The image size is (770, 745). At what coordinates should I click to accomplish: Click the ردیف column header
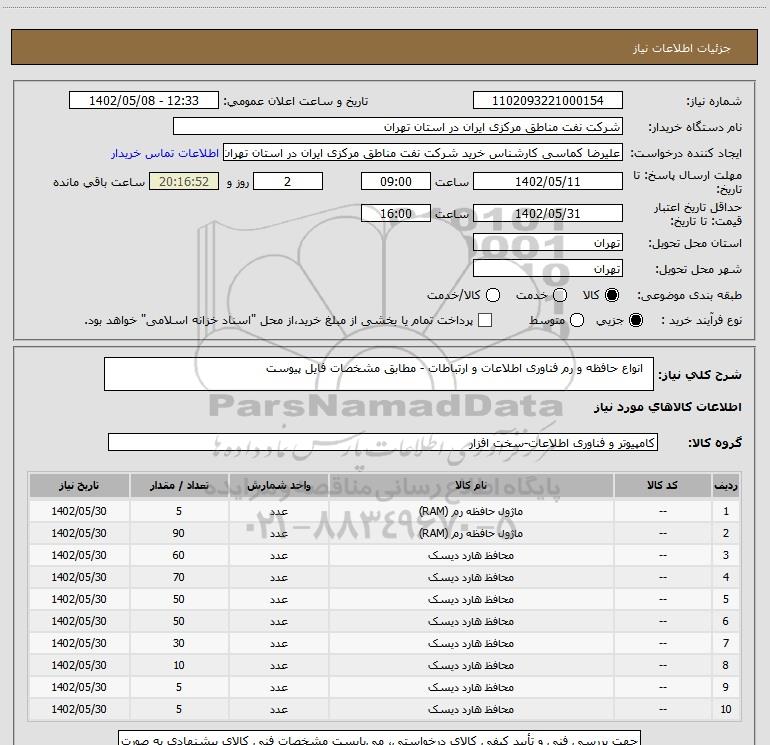726,486
